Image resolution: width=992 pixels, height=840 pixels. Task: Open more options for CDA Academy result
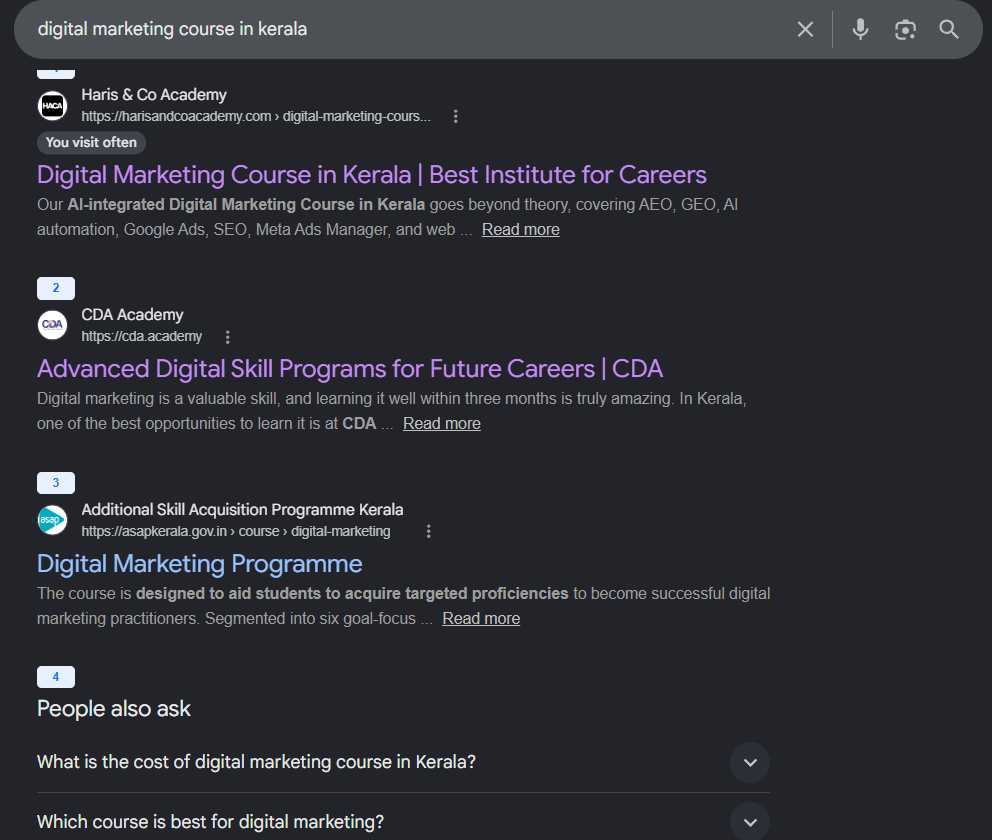[x=228, y=337]
